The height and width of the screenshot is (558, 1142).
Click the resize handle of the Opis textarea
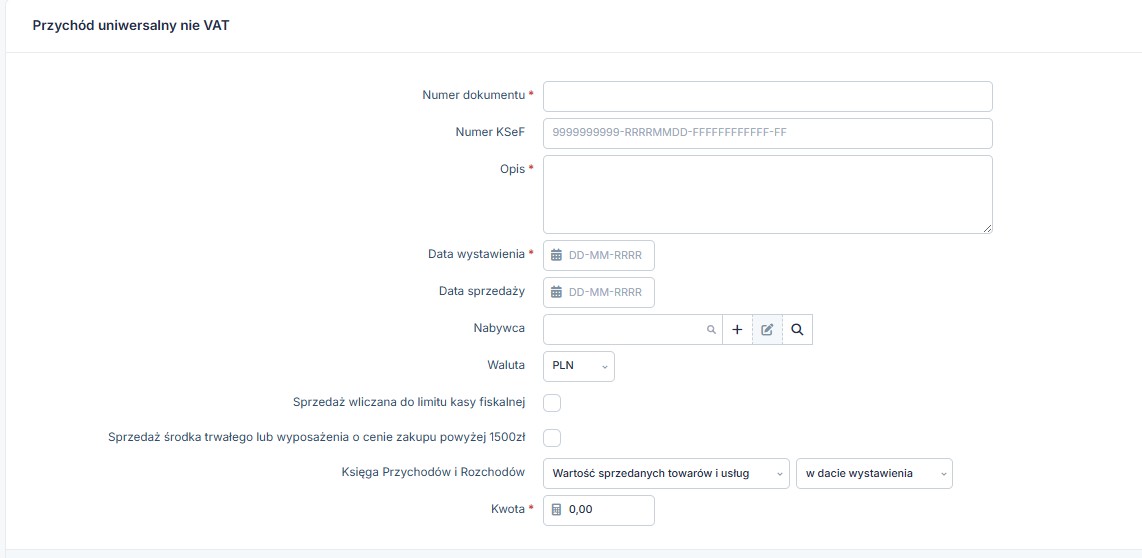pos(987,228)
